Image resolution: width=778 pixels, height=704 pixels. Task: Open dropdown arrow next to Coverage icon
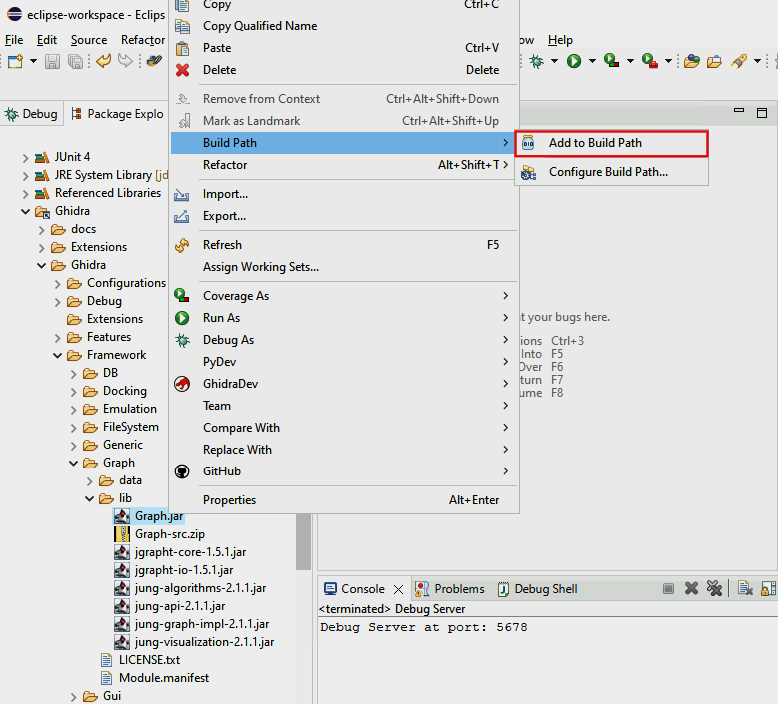(x=630, y=61)
